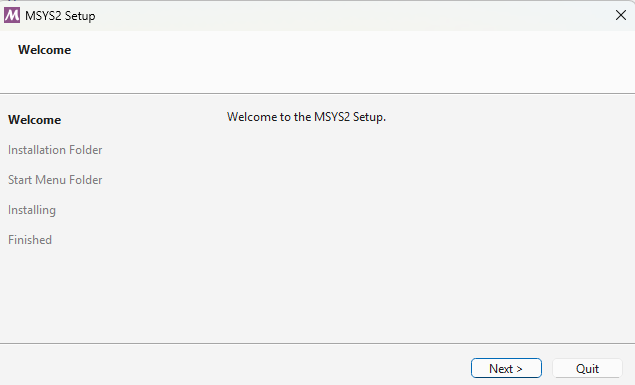Close the MSYS2 Setup window
Screen dimensions: 635x385
point(620,15)
